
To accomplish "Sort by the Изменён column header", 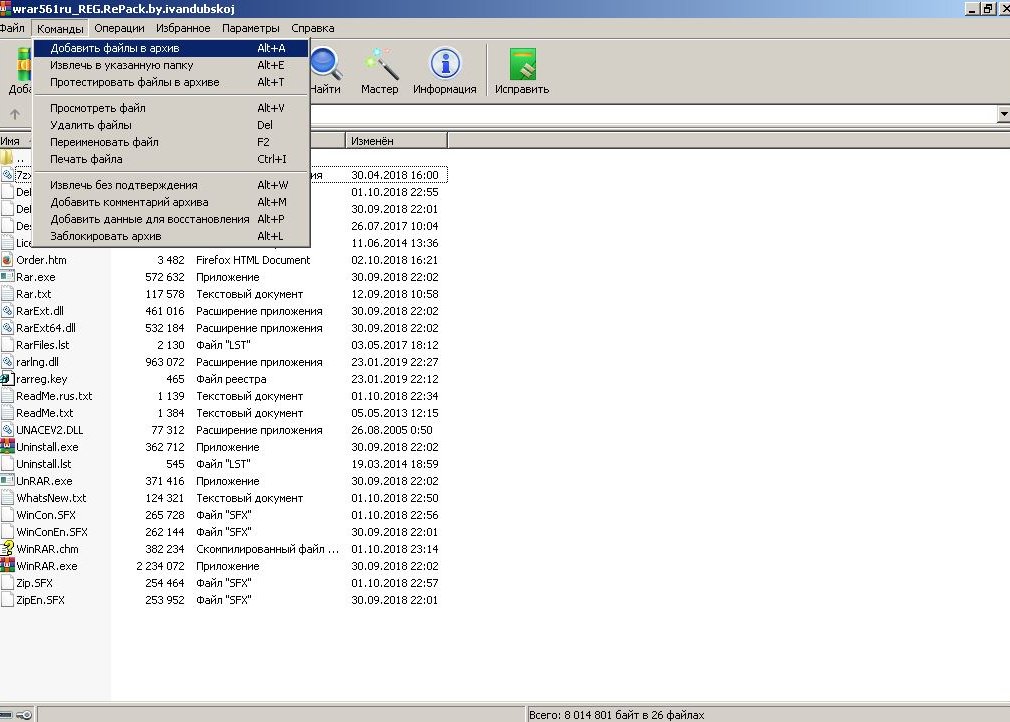I will pos(396,141).
